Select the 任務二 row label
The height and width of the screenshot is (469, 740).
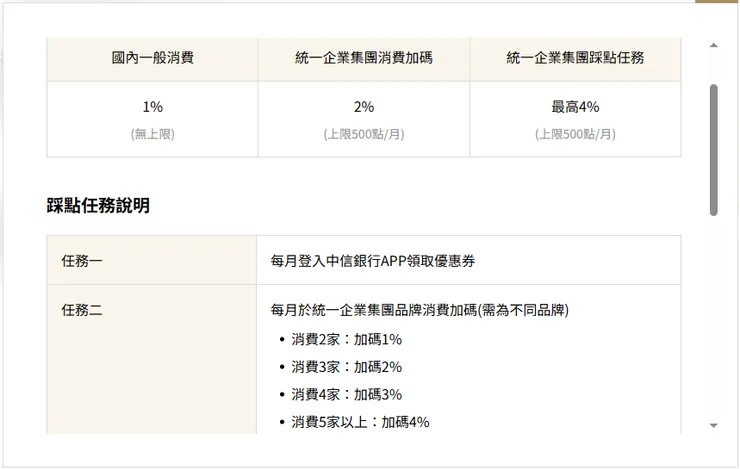tap(82, 310)
